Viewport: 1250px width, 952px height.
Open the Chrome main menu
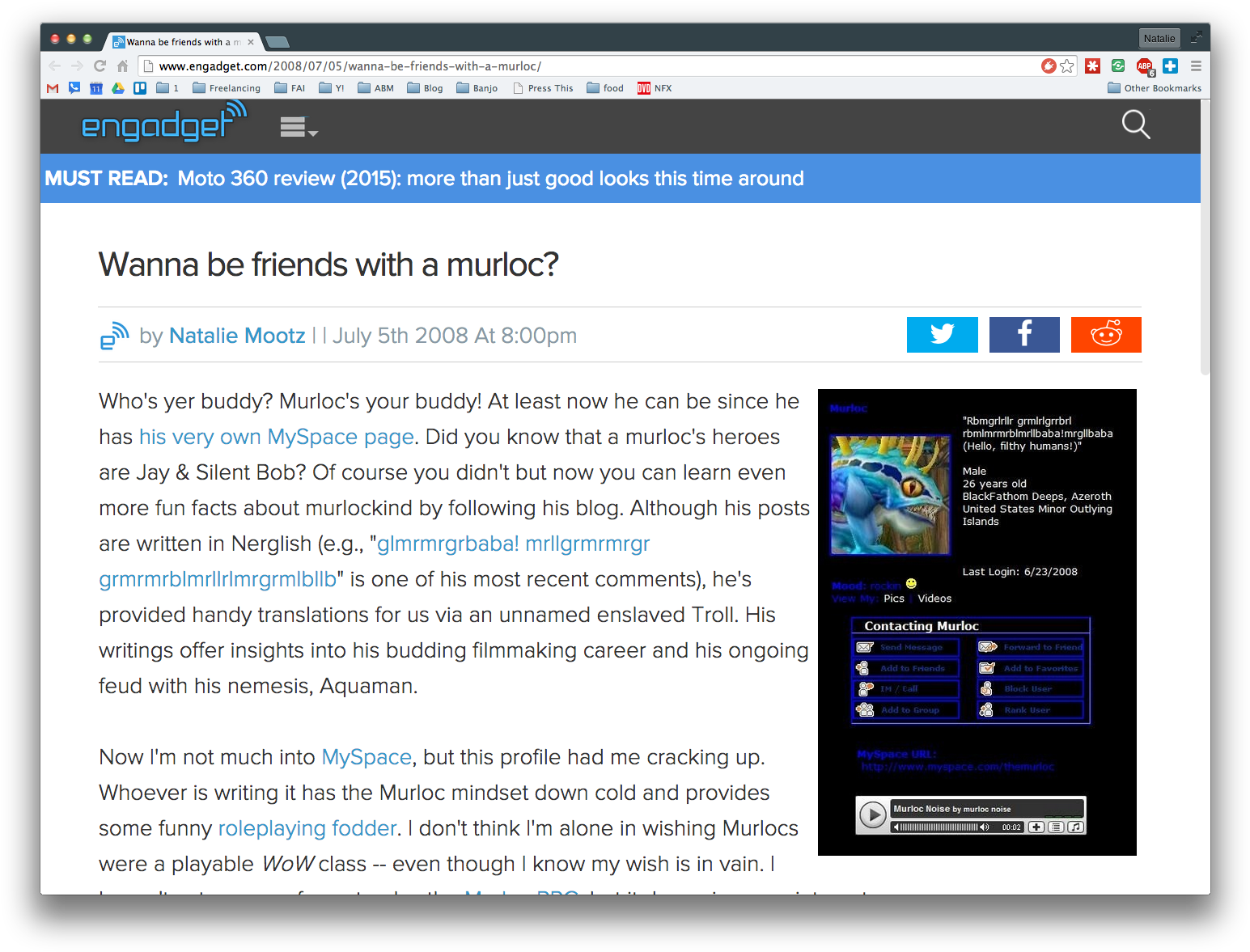(1196, 66)
